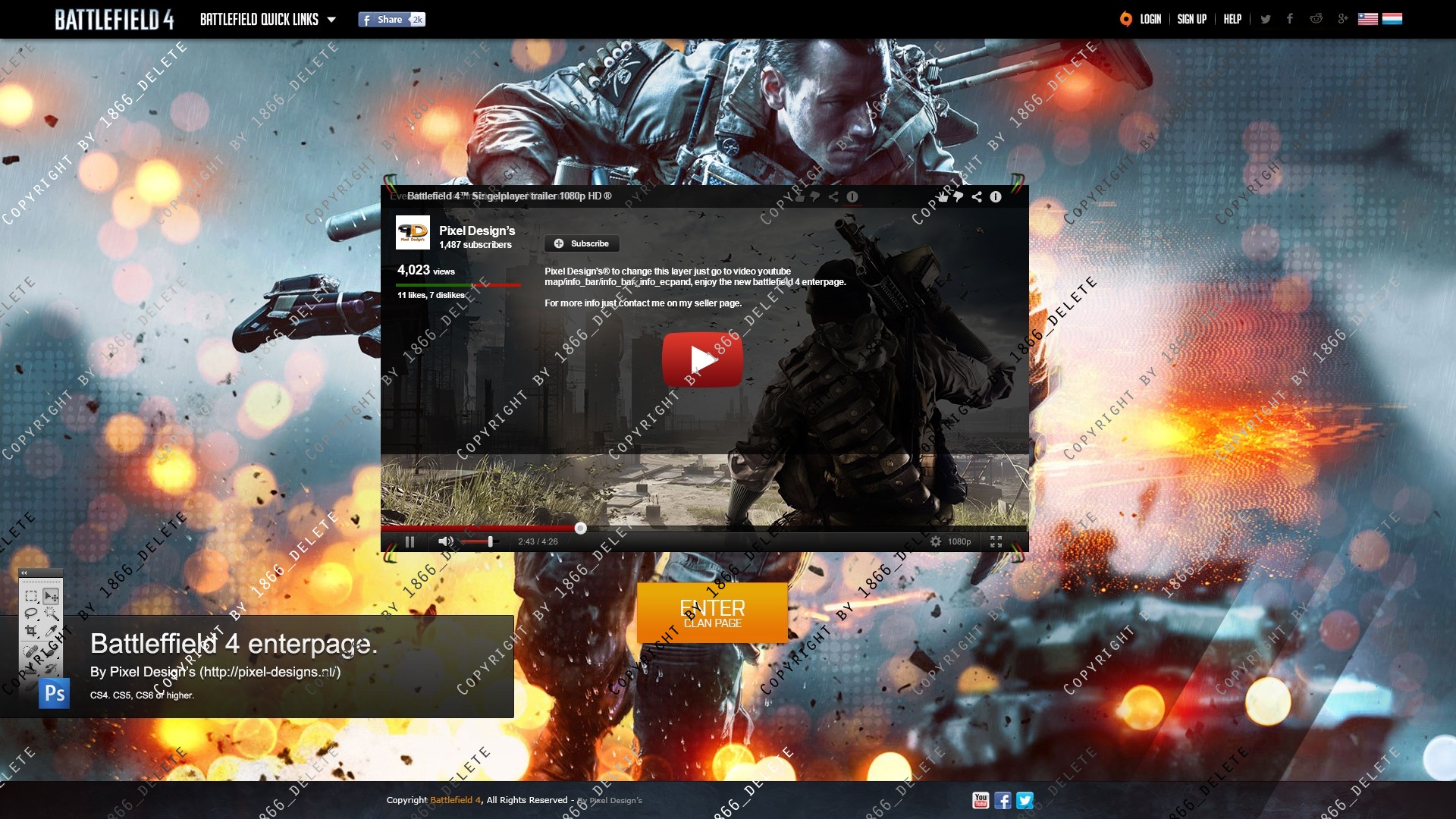The image size is (1456, 819).
Task: Select the Magic Wand tool
Action: click(51, 613)
